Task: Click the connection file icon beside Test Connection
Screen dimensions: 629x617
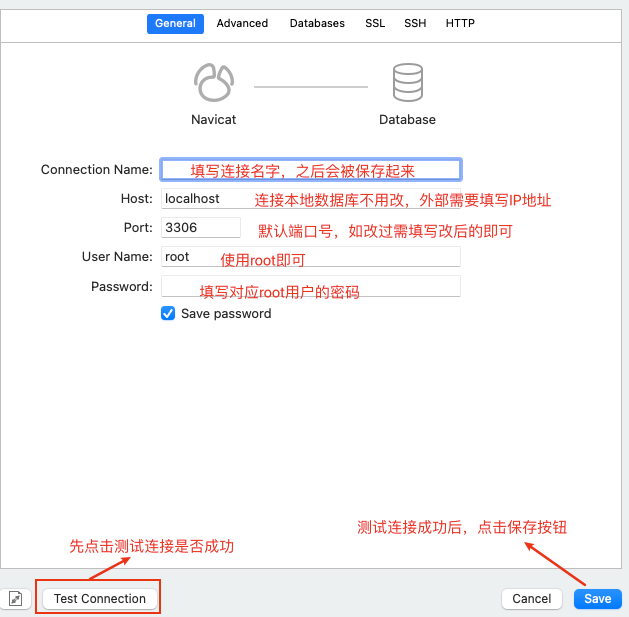Action: pyautogui.click(x=15, y=598)
